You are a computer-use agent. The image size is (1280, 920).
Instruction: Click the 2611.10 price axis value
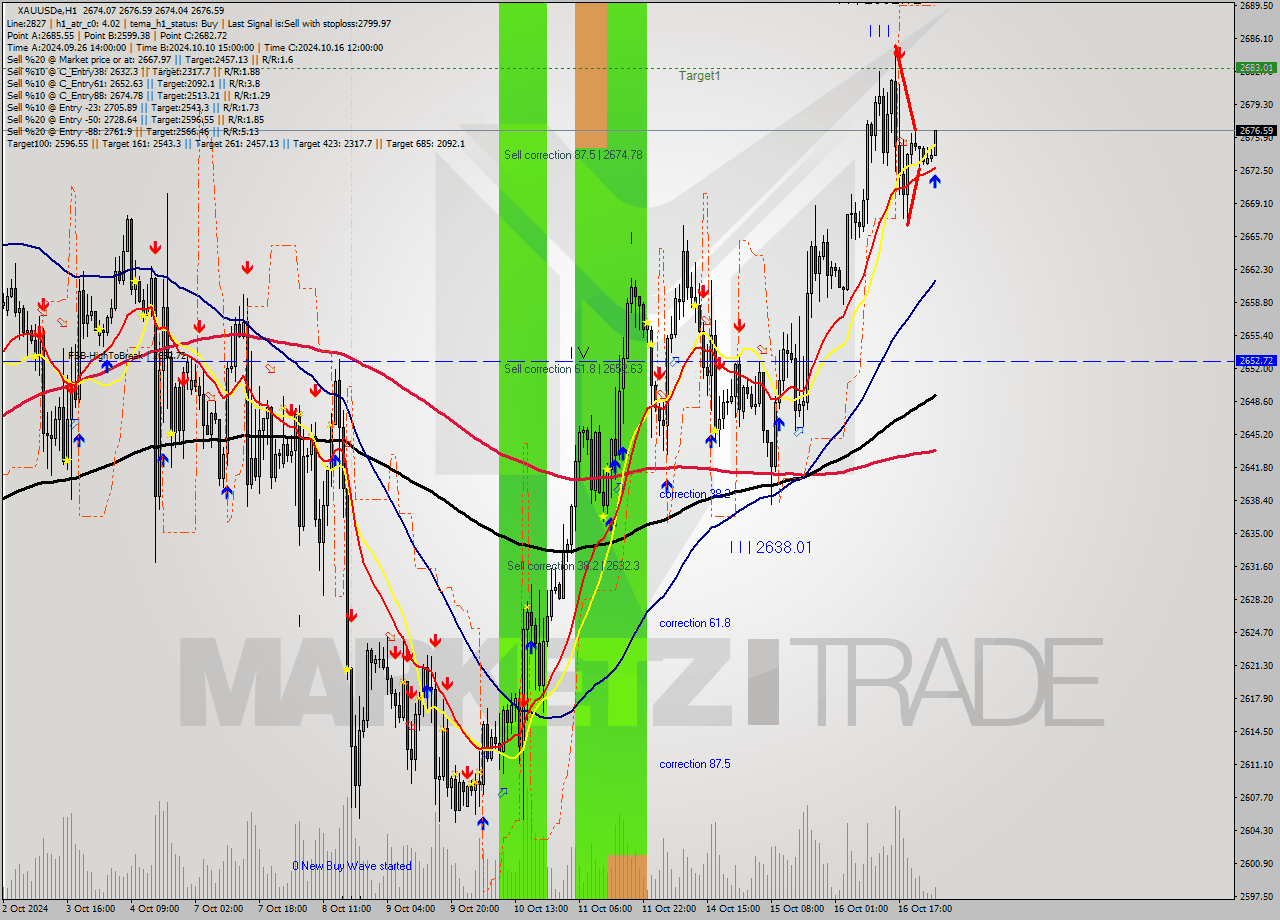click(1256, 764)
